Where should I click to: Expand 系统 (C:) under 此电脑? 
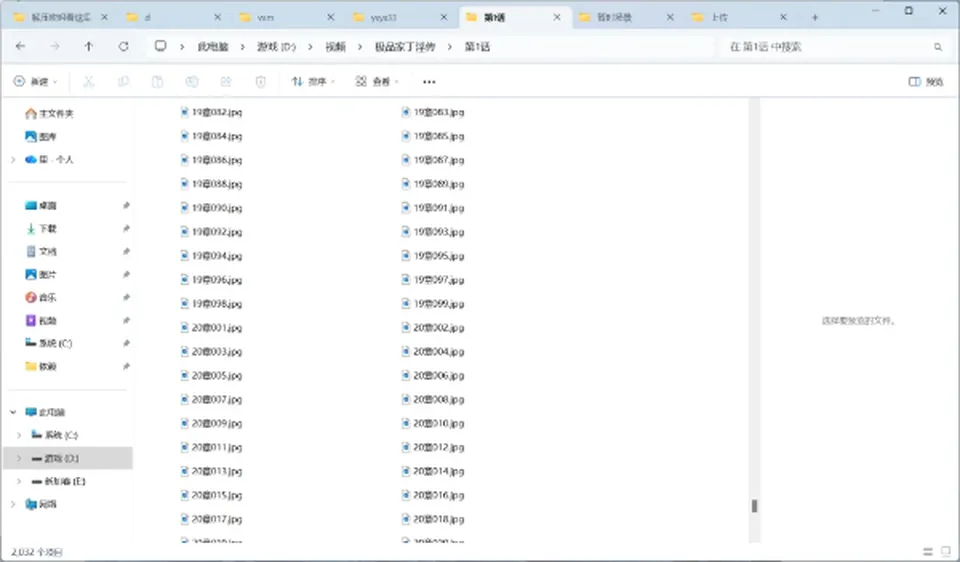coord(19,435)
